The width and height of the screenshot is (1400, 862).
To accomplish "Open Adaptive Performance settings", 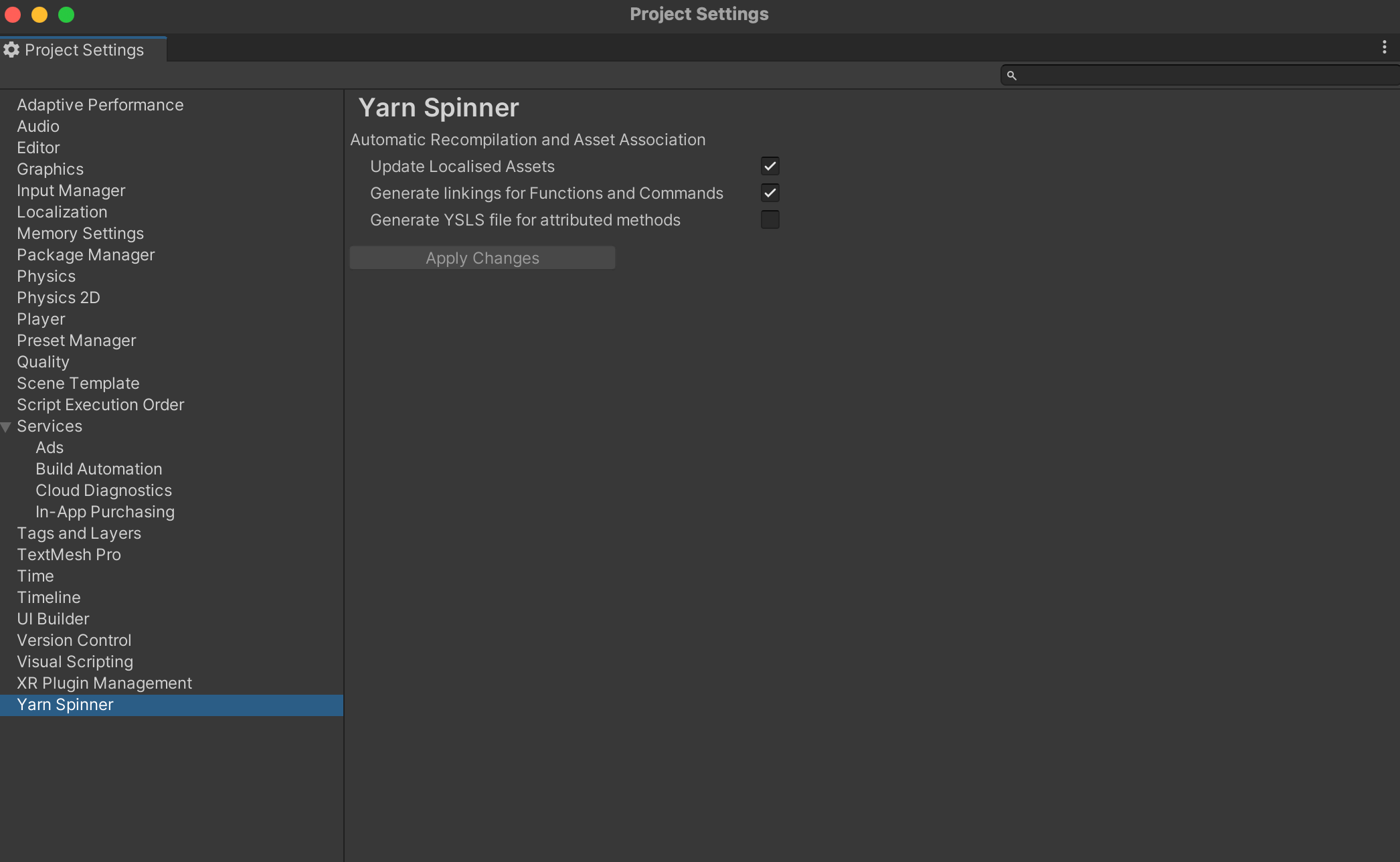I will (100, 104).
